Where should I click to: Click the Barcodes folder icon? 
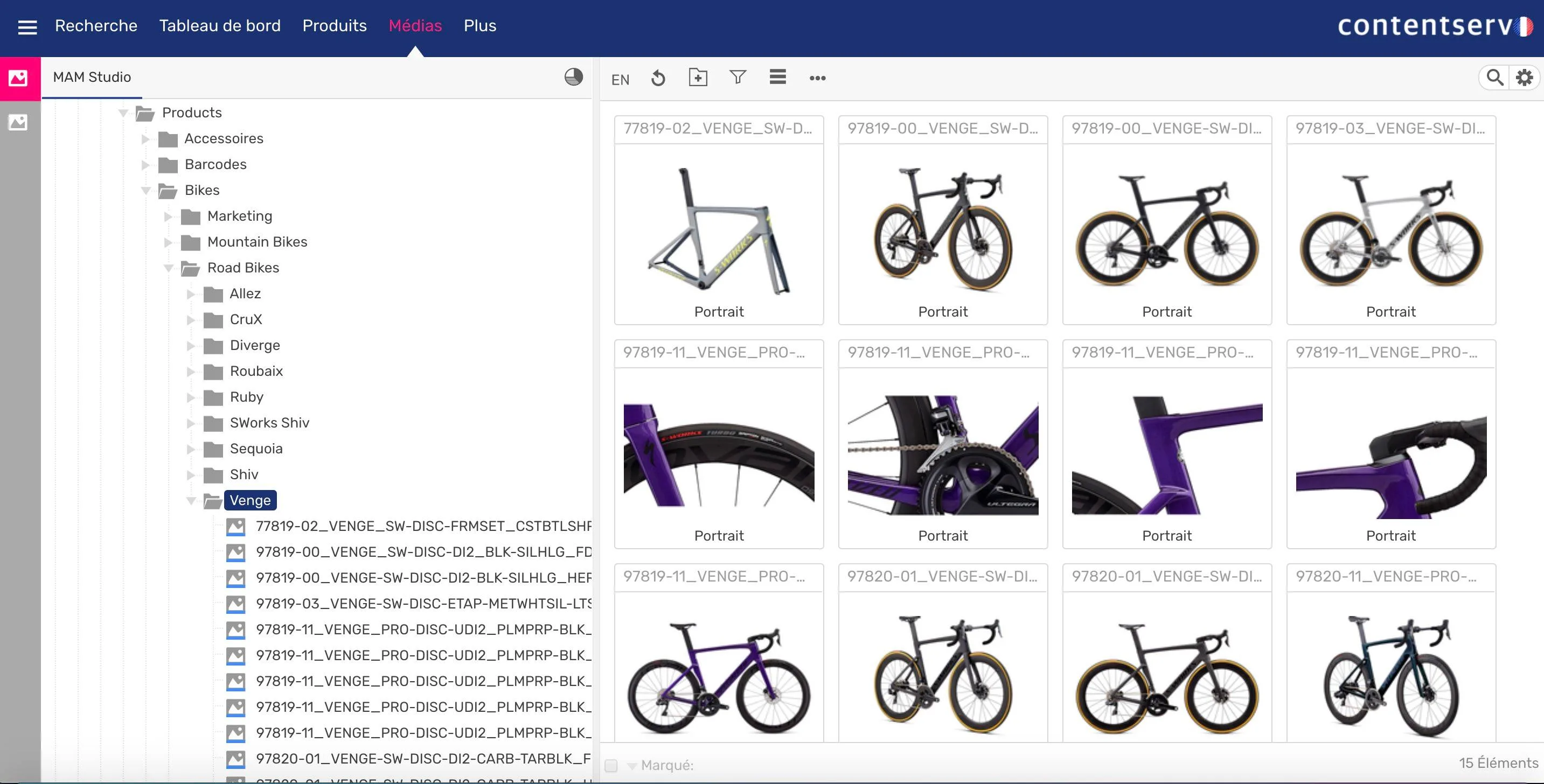click(168, 165)
